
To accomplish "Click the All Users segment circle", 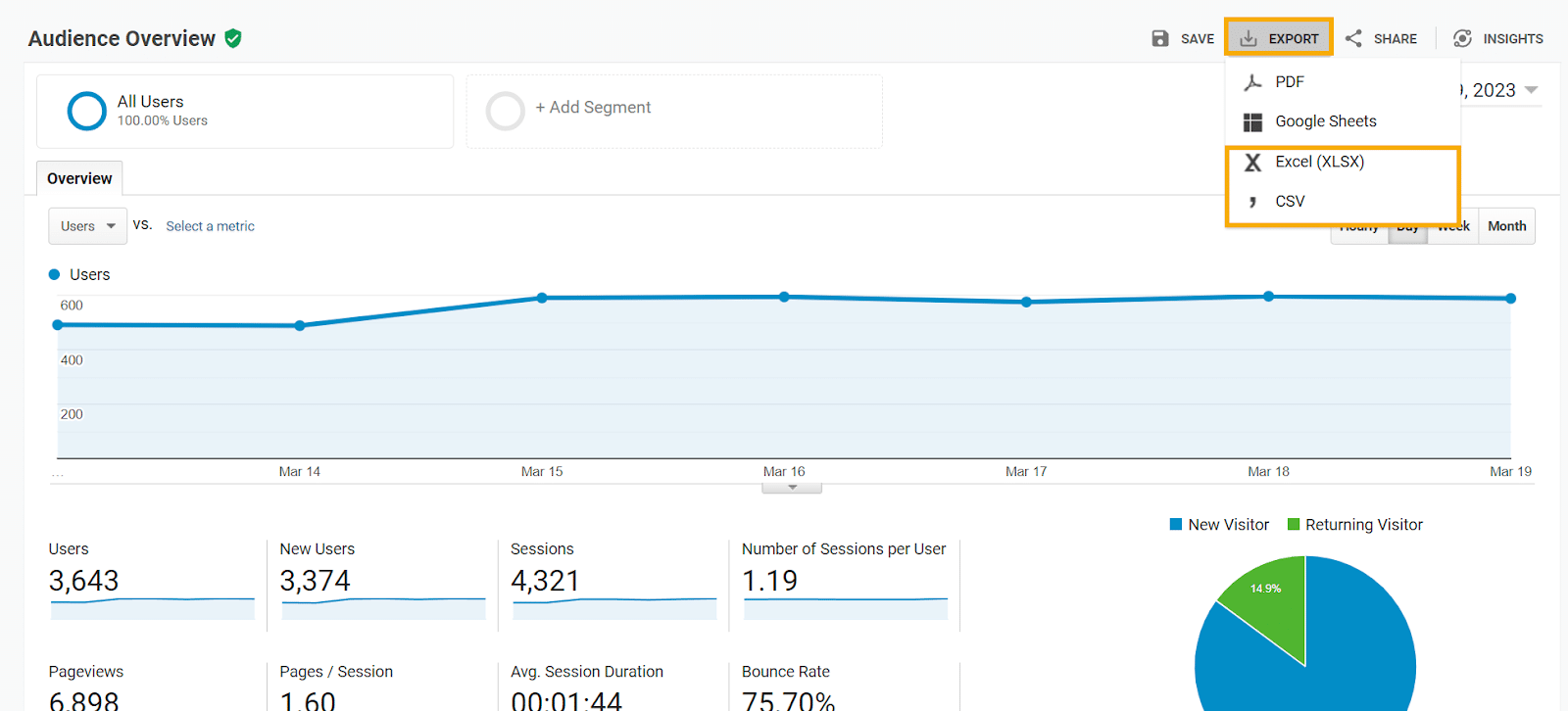I will [86, 111].
